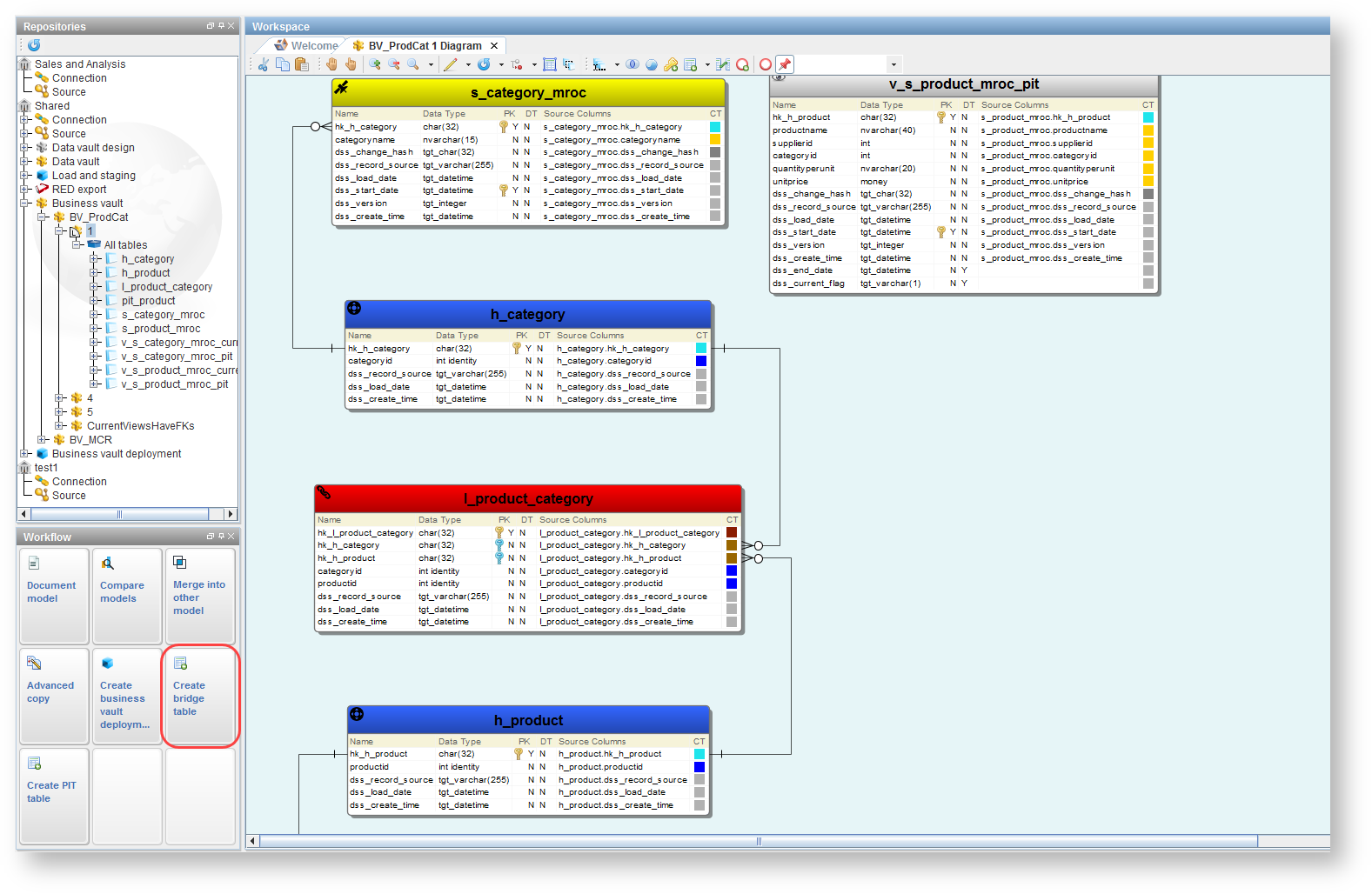
Task: Click the two overlapping blue ovals icon
Action: (x=632, y=64)
